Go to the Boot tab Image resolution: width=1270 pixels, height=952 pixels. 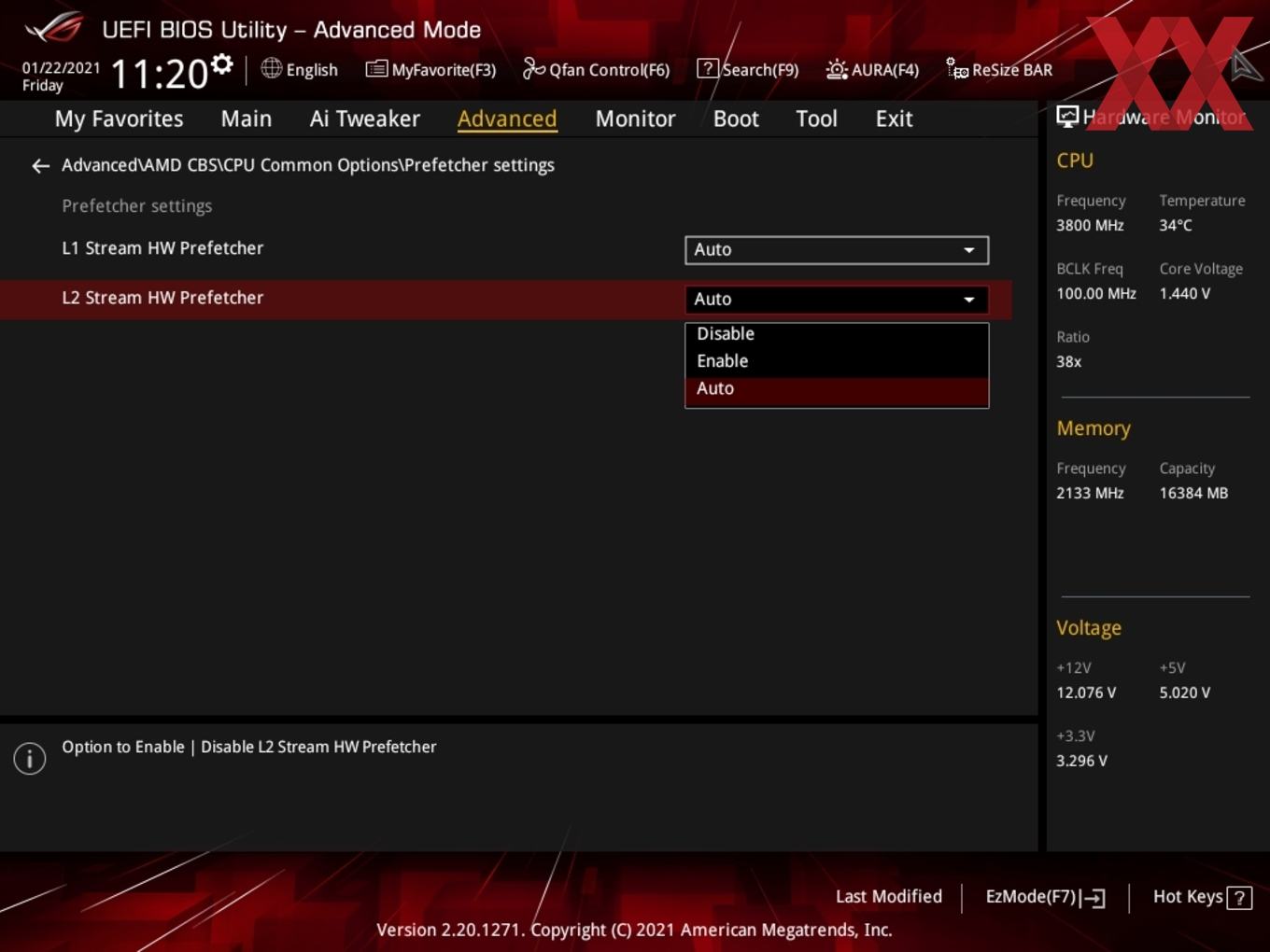[736, 119]
